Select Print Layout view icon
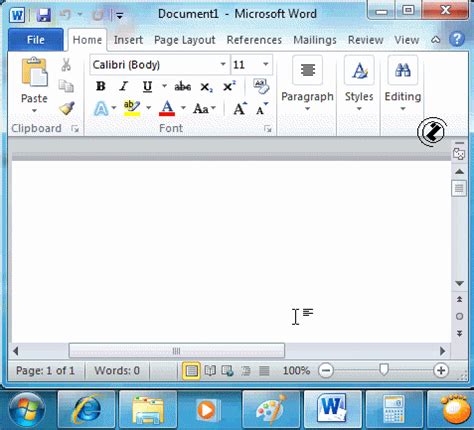 coord(191,371)
